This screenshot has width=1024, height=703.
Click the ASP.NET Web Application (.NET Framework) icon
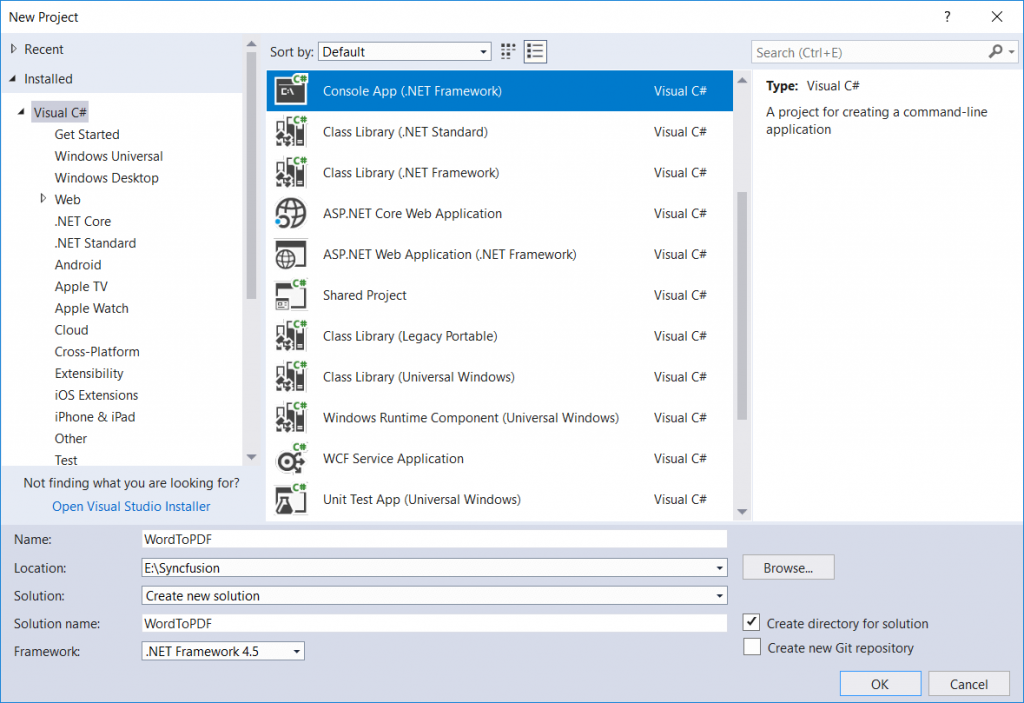[x=290, y=254]
